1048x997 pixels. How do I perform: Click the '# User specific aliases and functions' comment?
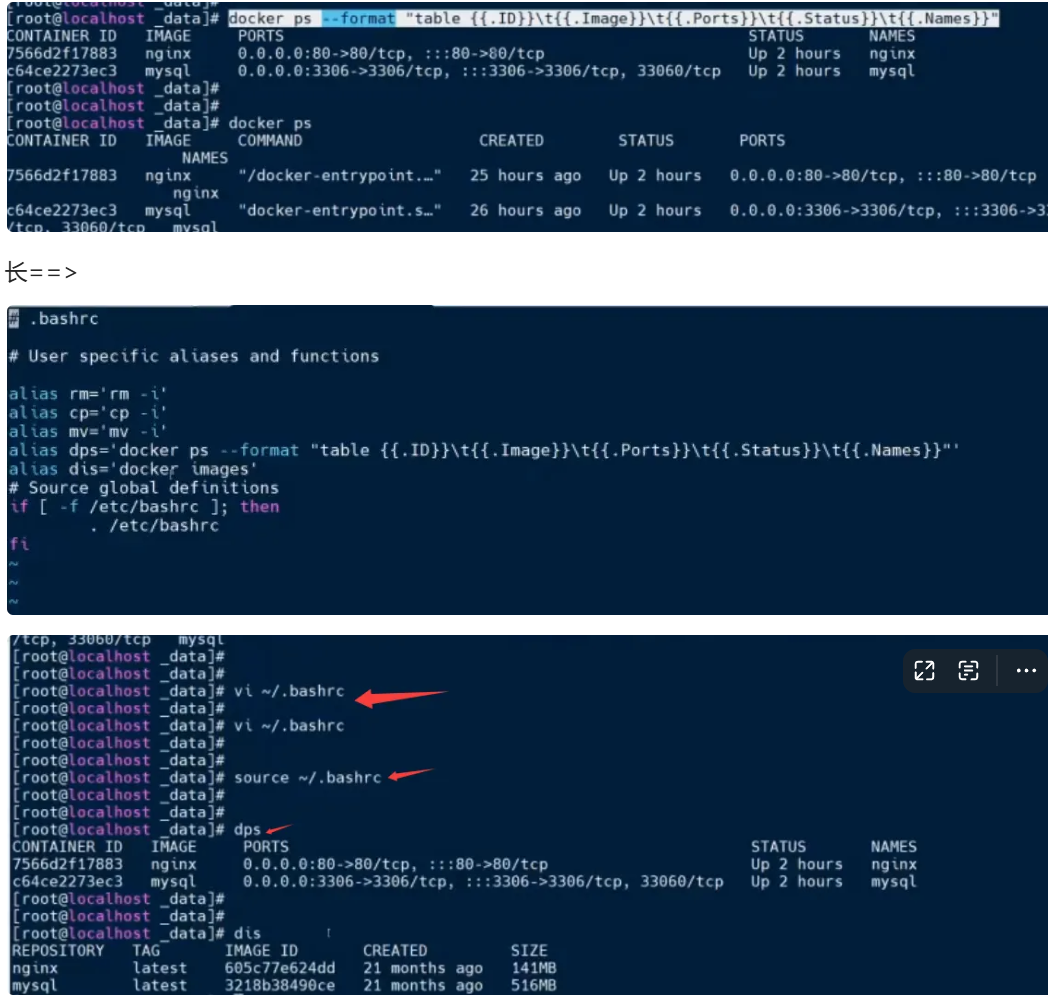(x=194, y=356)
